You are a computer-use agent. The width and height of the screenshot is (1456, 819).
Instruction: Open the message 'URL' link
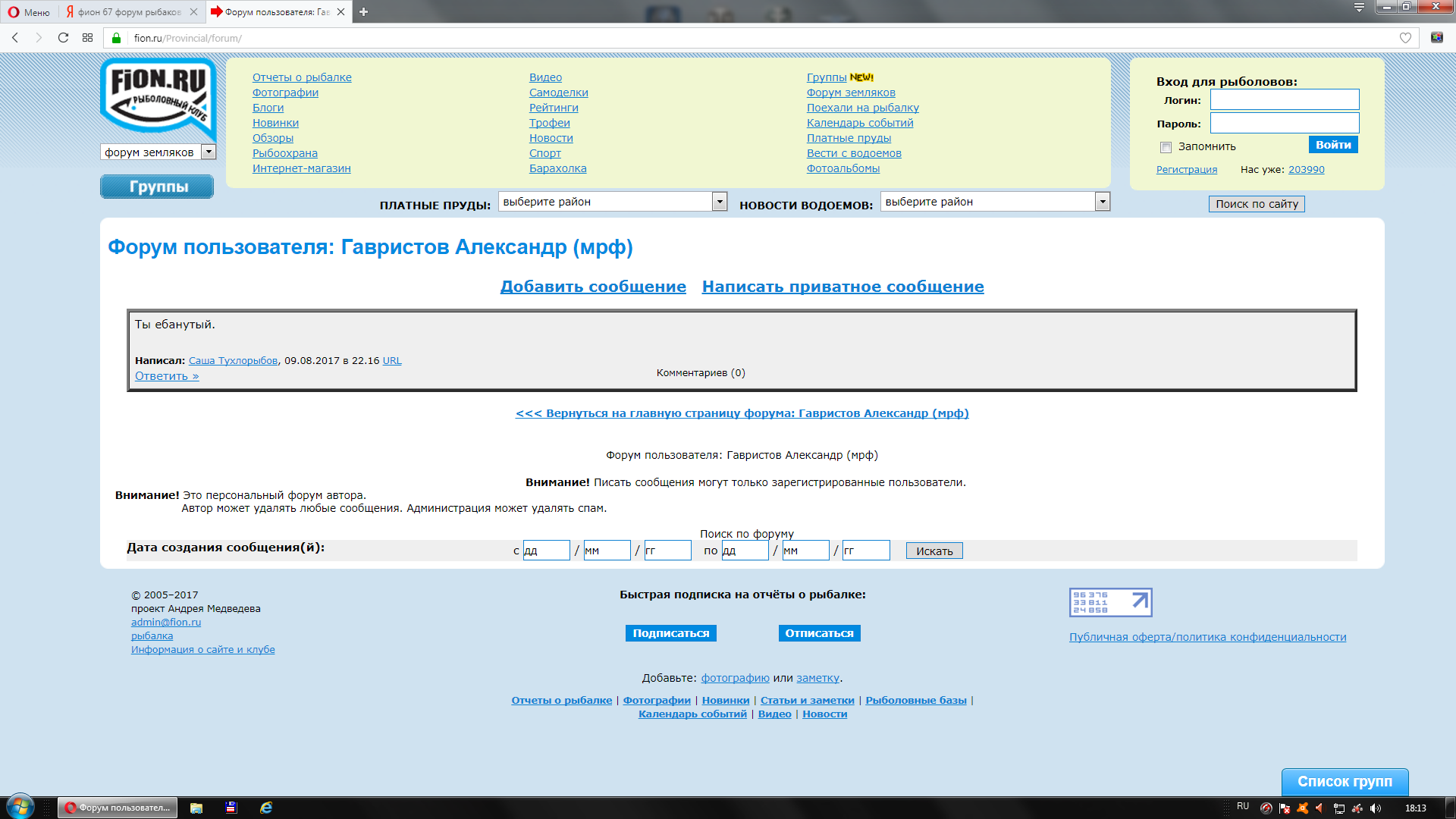click(392, 361)
